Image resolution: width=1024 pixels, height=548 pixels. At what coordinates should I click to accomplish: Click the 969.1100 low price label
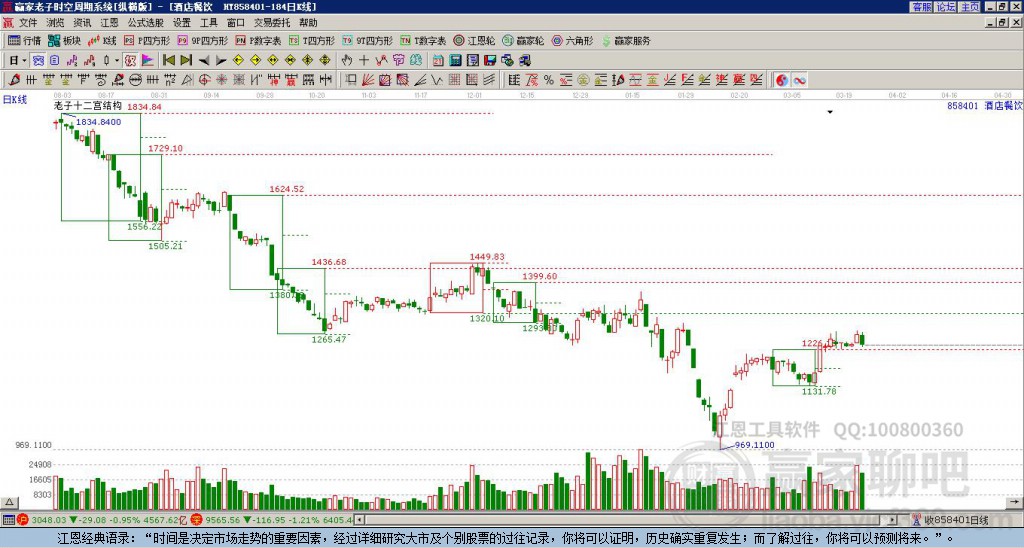coord(754,445)
